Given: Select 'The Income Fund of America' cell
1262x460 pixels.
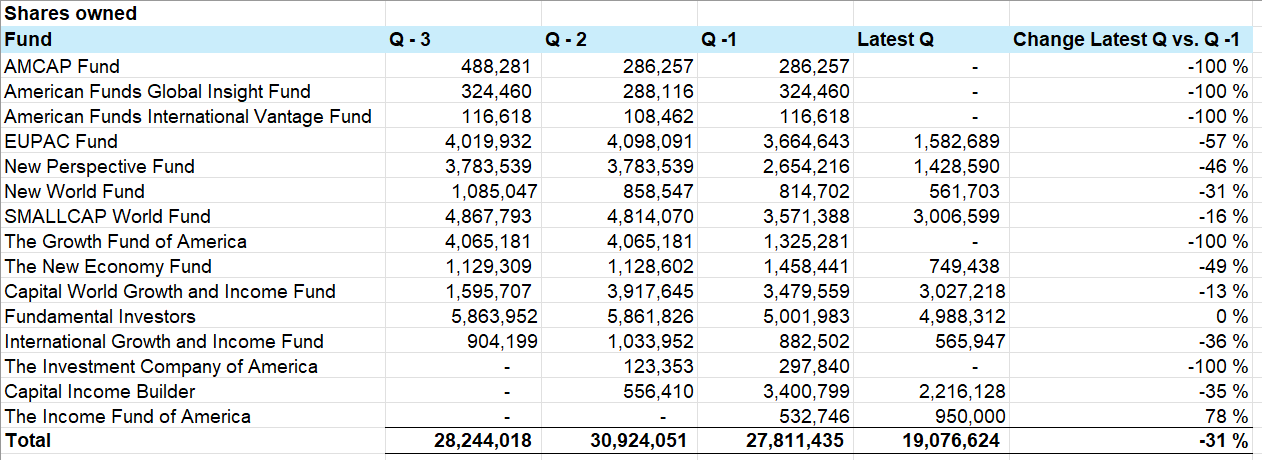Looking at the screenshot, I should point(193,416).
